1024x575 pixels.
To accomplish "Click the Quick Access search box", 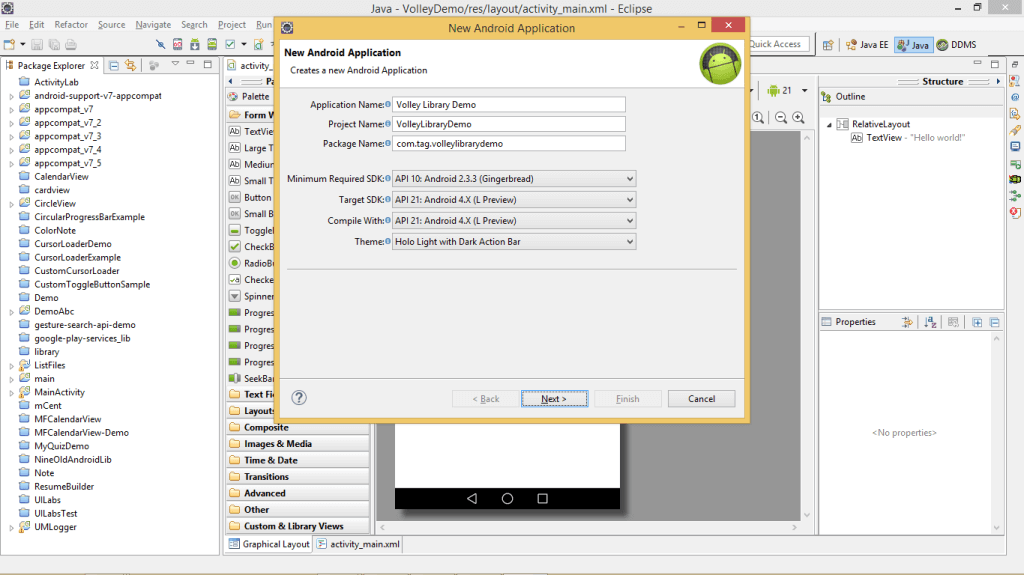I will [778, 44].
